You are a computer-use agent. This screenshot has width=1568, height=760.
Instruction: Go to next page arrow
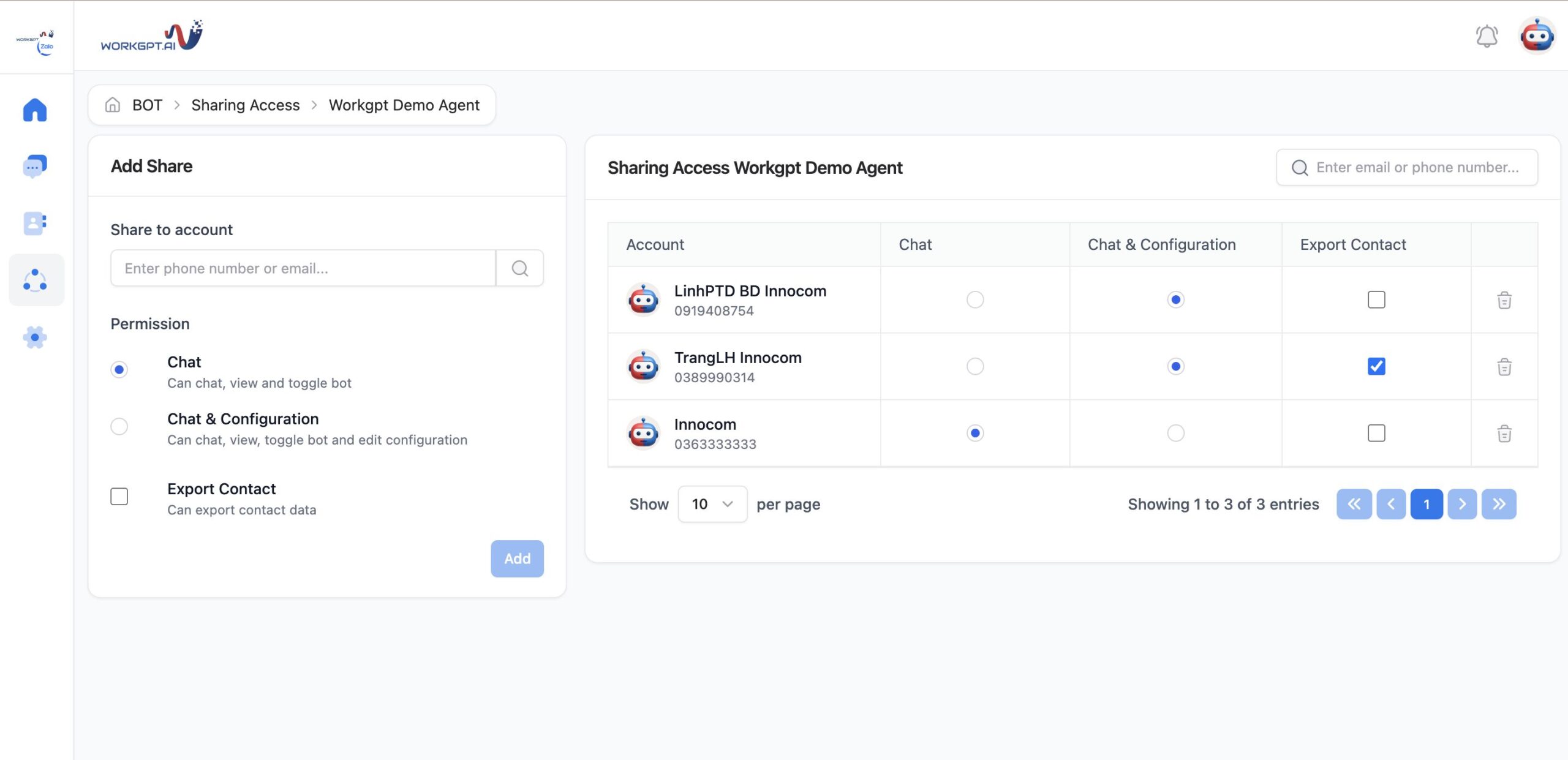[x=1462, y=504]
